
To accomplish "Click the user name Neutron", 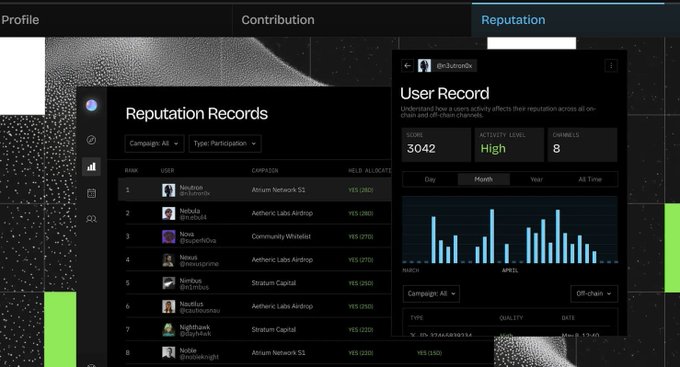I will click(191, 187).
